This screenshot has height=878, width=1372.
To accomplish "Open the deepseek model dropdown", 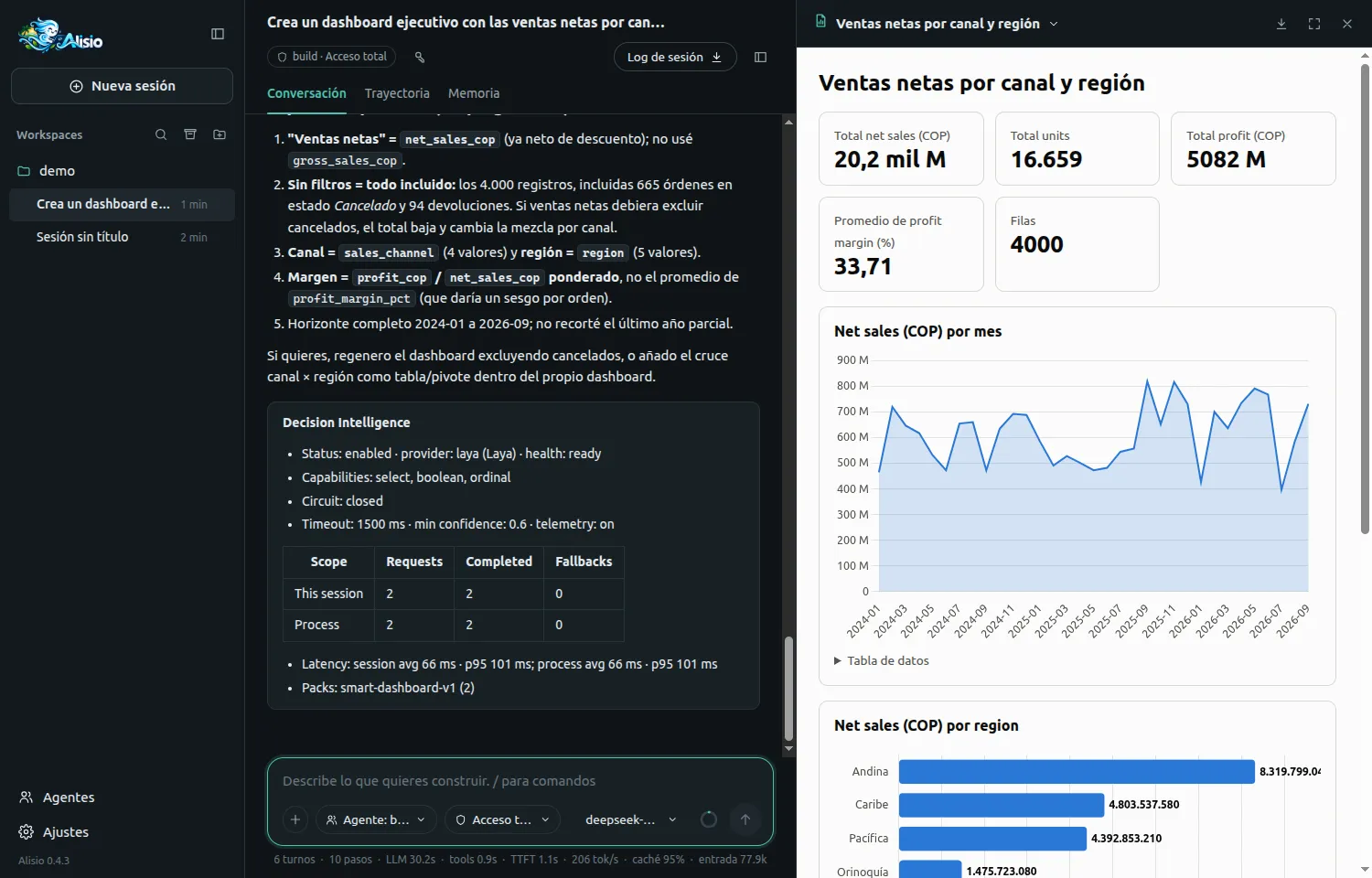I will click(x=631, y=819).
